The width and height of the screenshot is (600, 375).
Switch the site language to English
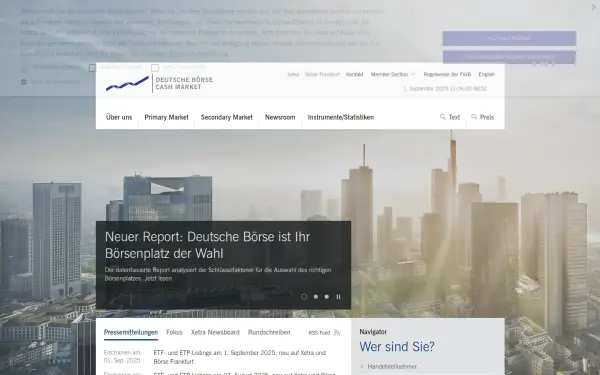coord(487,74)
